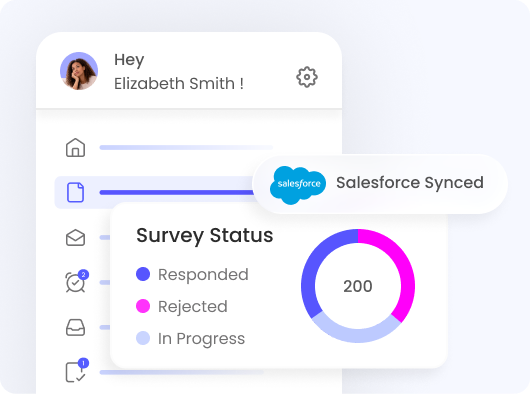Click the In Progress legend dot
The height and width of the screenshot is (394, 530).
pos(143,338)
